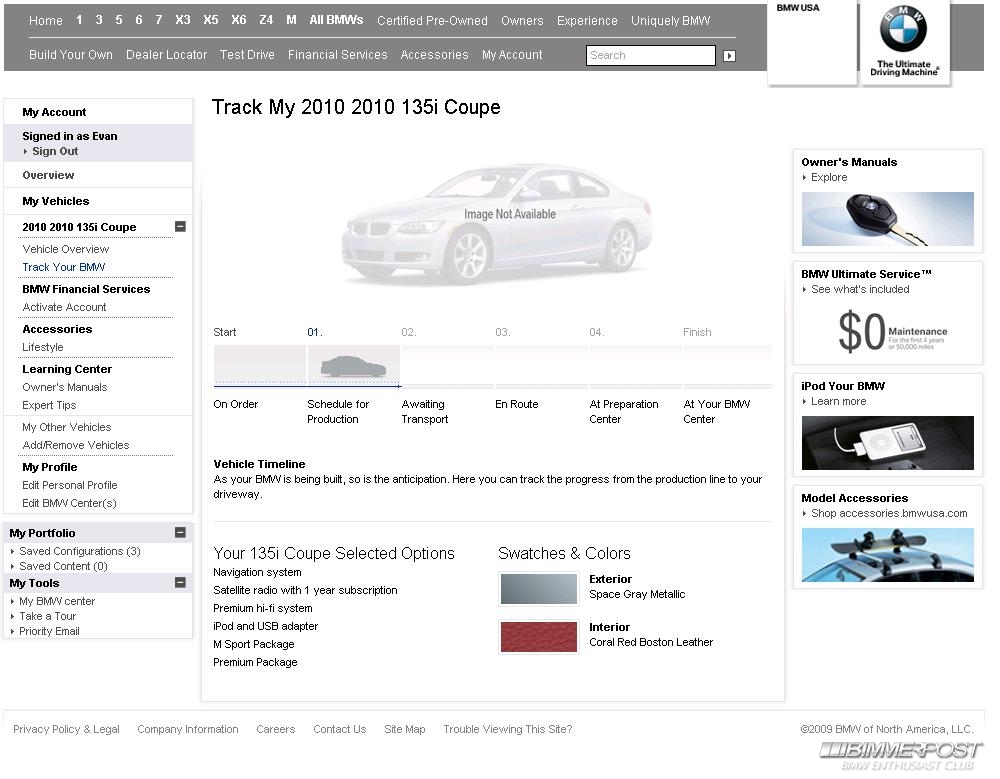Click the Space Gray Metallic exterior swatch
The height and width of the screenshot is (779, 1000).
pos(538,589)
